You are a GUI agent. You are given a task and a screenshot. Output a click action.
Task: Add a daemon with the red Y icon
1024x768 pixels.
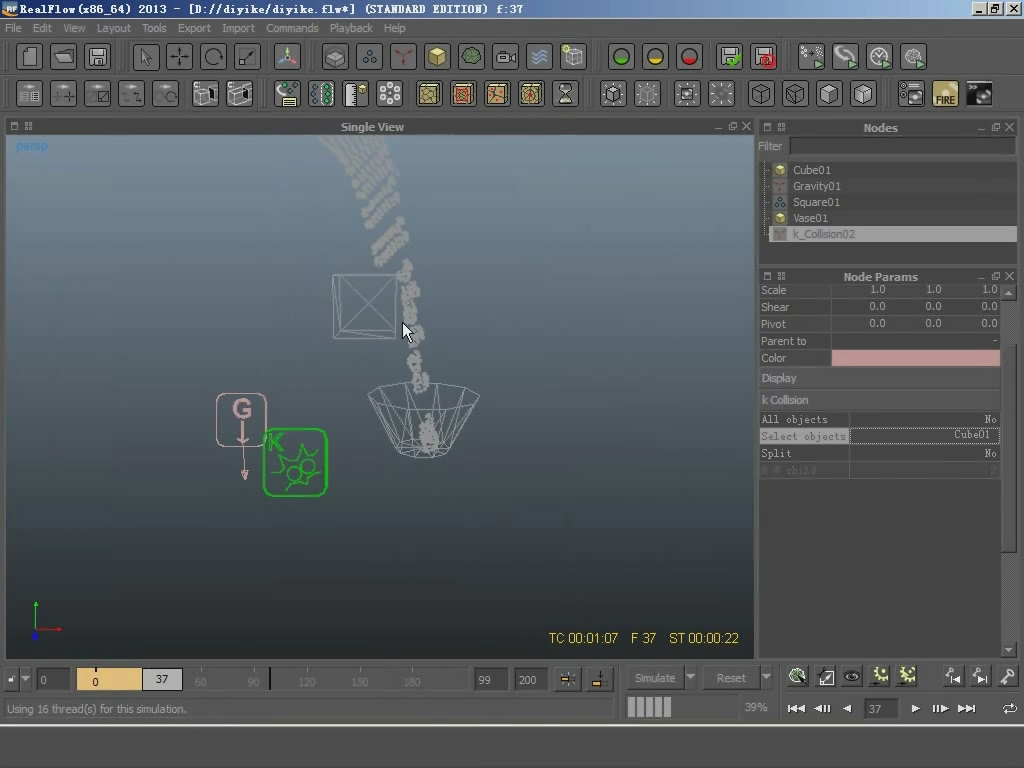[403, 57]
